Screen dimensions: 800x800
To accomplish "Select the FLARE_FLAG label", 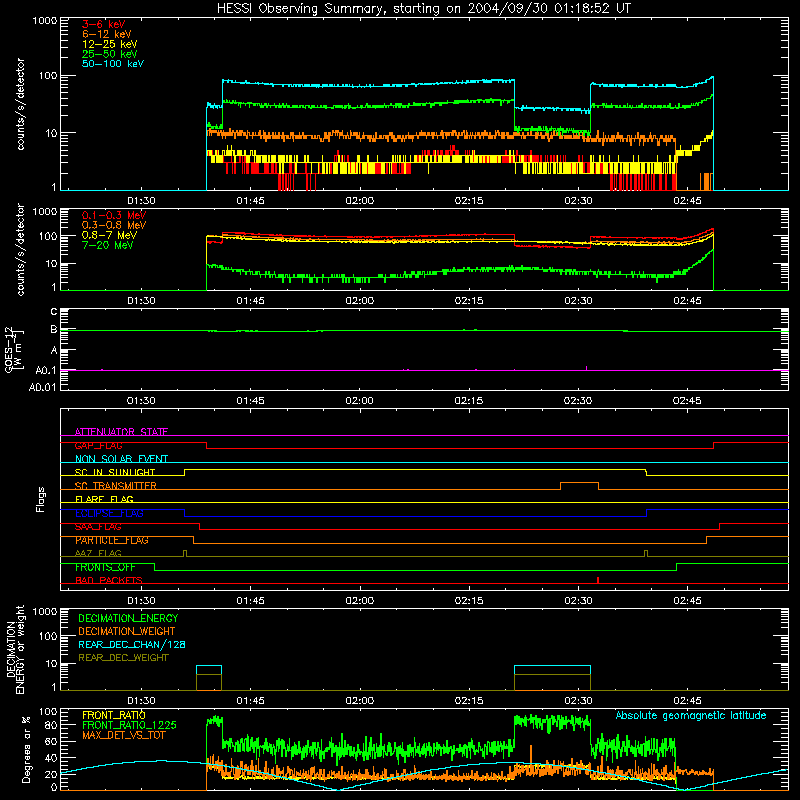I will [x=104, y=499].
